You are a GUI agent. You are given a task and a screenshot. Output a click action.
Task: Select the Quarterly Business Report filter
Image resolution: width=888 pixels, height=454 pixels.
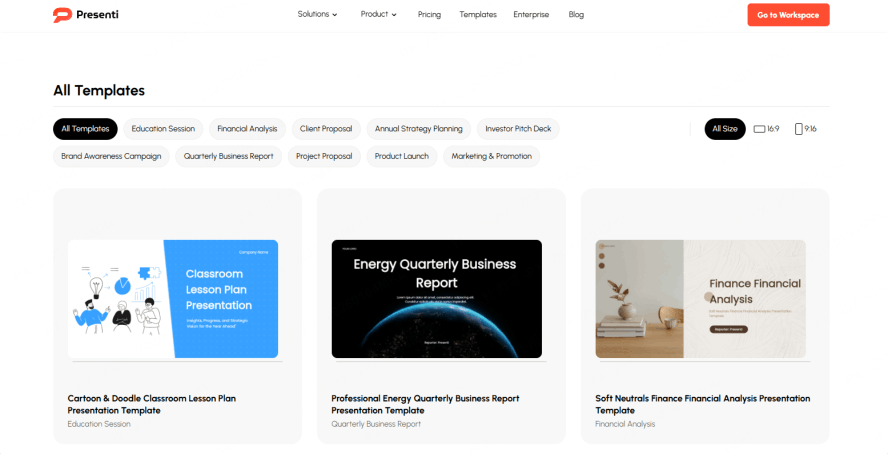pos(228,156)
